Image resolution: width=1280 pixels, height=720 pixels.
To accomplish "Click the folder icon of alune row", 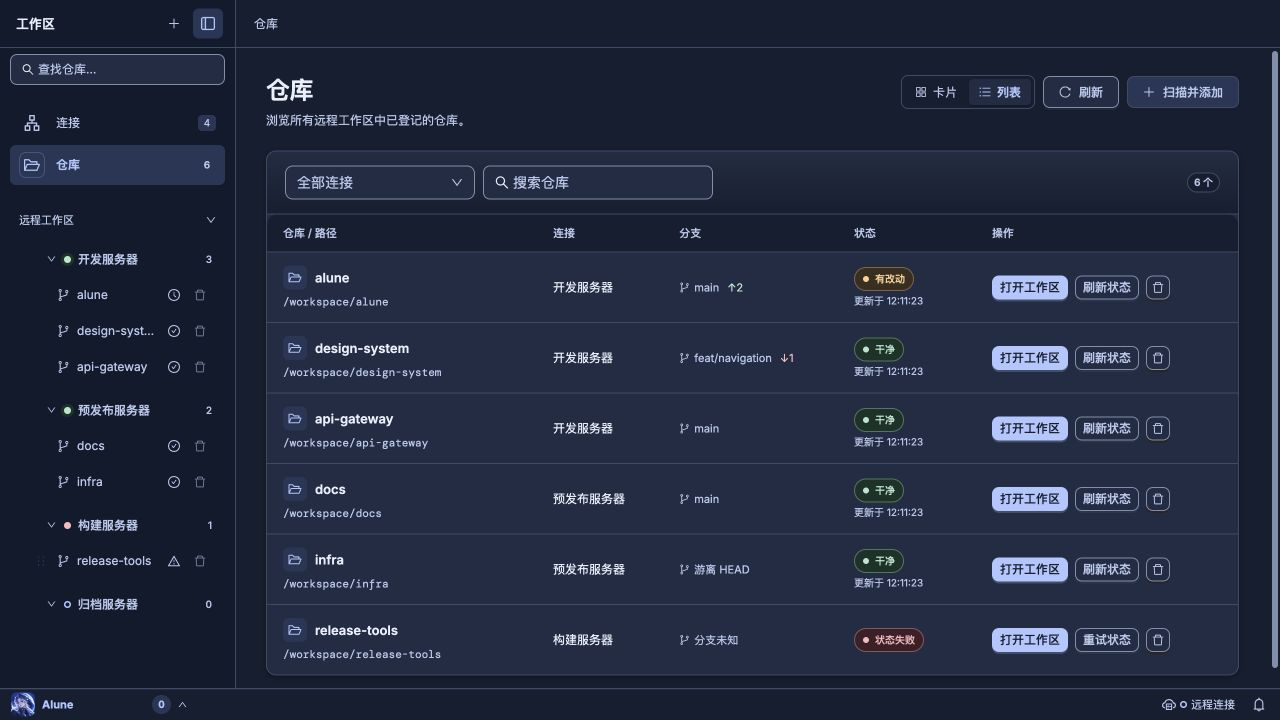I will (295, 278).
